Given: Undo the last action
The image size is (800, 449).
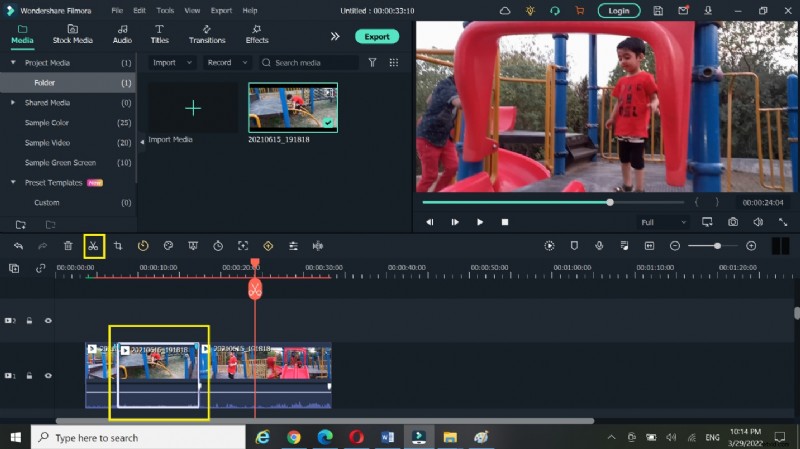Looking at the screenshot, I should (18, 246).
